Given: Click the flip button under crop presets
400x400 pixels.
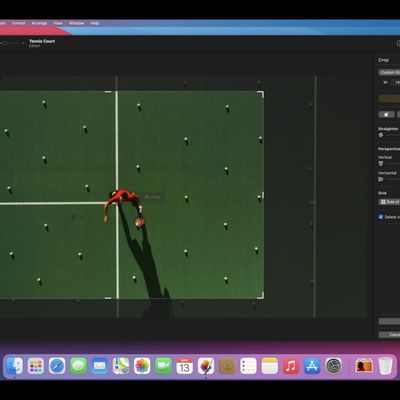Looking at the screenshot, I should [x=386, y=114].
